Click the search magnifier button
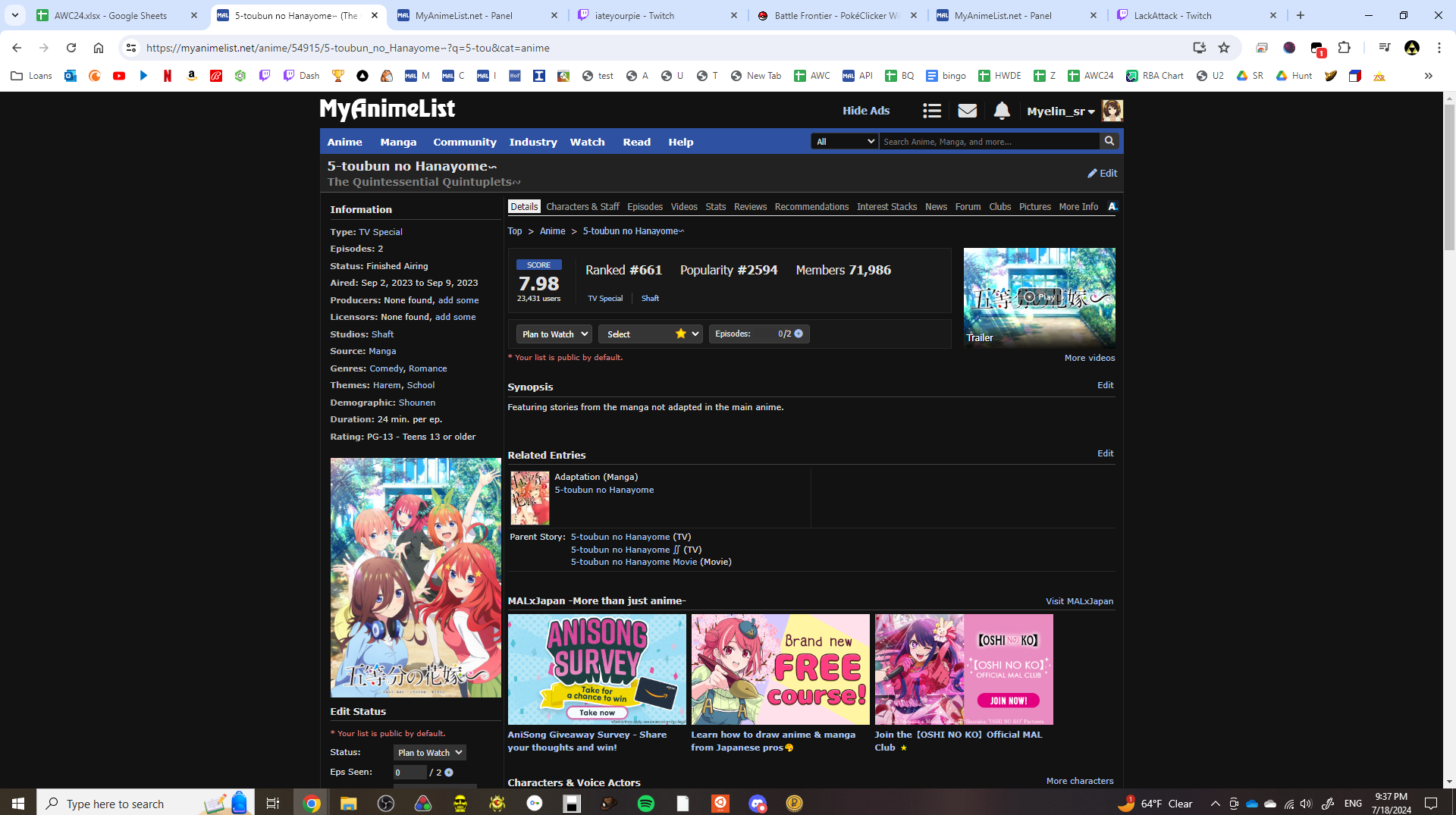The image size is (1456, 815). click(x=1109, y=141)
